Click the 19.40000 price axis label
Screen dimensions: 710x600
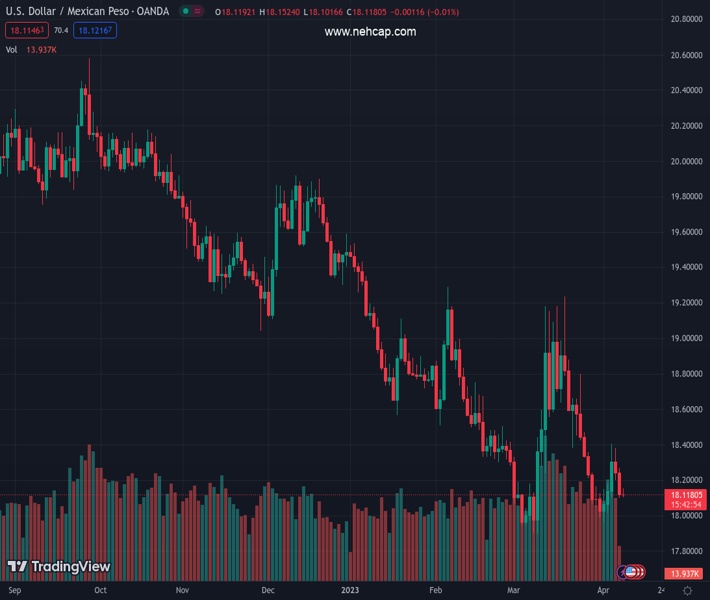(x=686, y=267)
